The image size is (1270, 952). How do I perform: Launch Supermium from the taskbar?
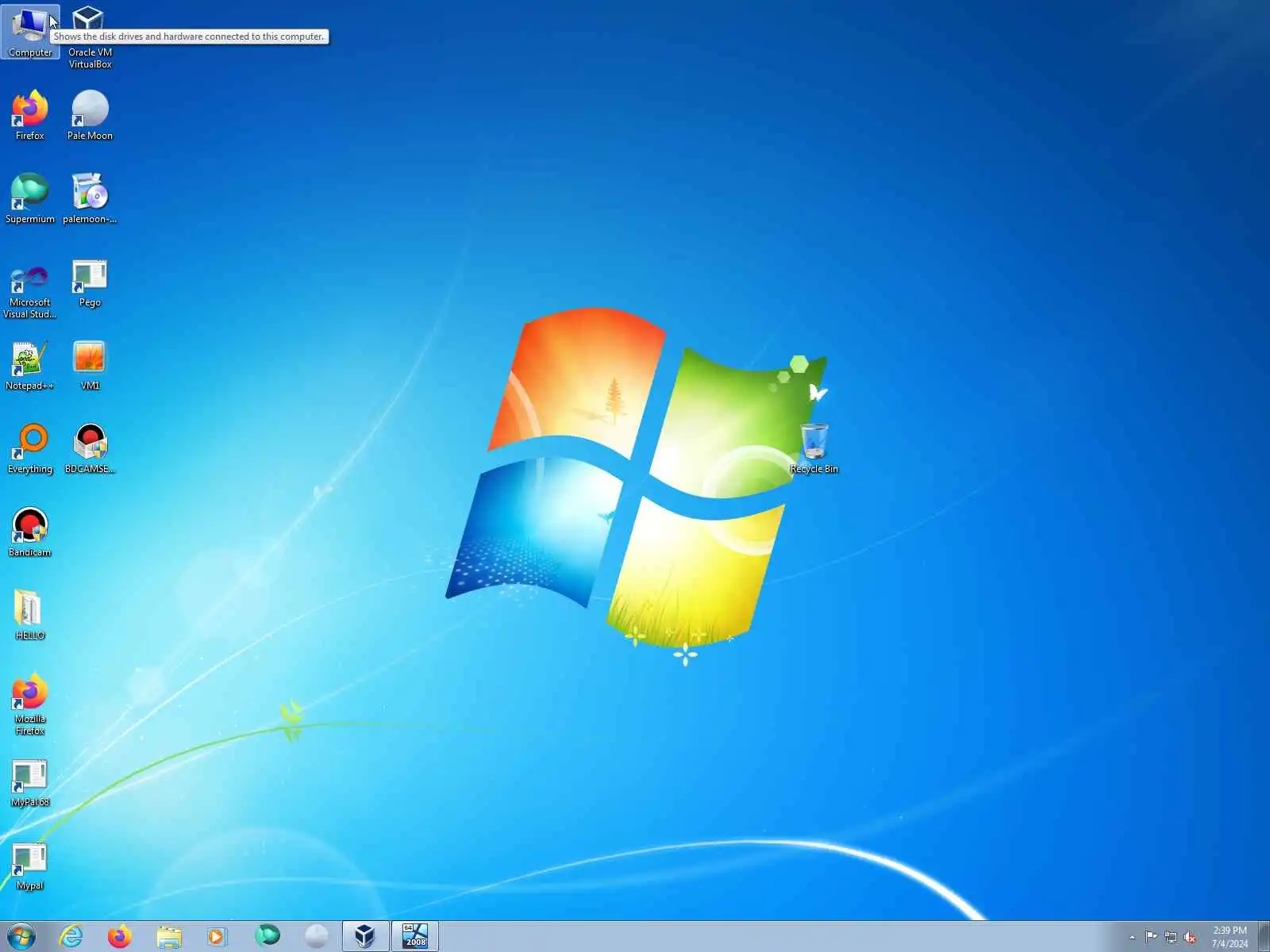pyautogui.click(x=267, y=936)
